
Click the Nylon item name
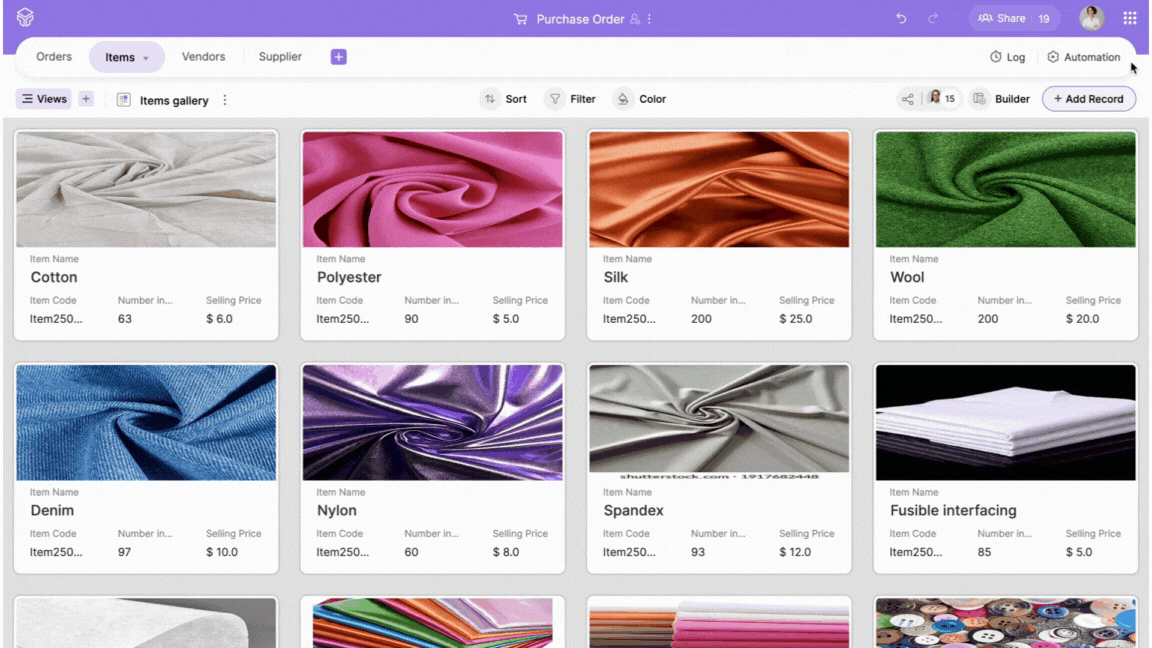pos(336,510)
